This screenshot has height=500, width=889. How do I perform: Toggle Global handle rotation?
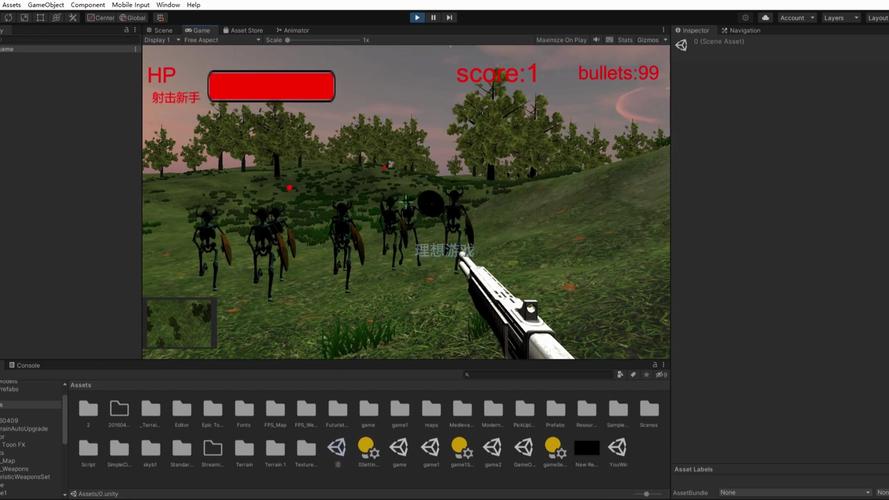[x=133, y=18]
